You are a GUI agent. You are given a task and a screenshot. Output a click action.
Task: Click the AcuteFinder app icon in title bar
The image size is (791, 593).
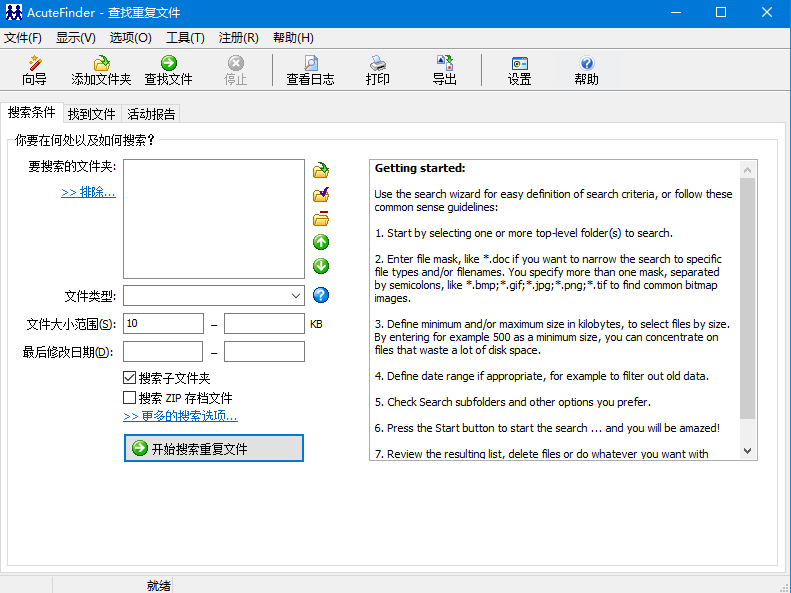click(14, 13)
